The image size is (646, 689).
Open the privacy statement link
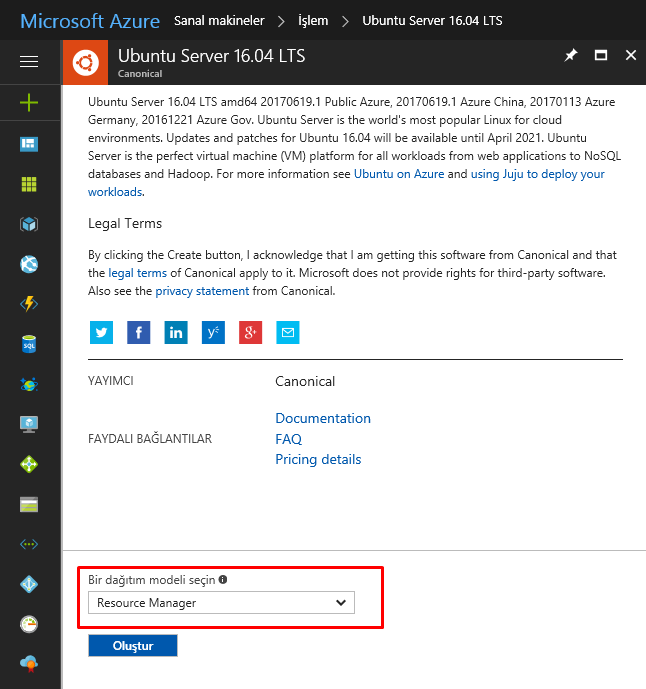(202, 291)
